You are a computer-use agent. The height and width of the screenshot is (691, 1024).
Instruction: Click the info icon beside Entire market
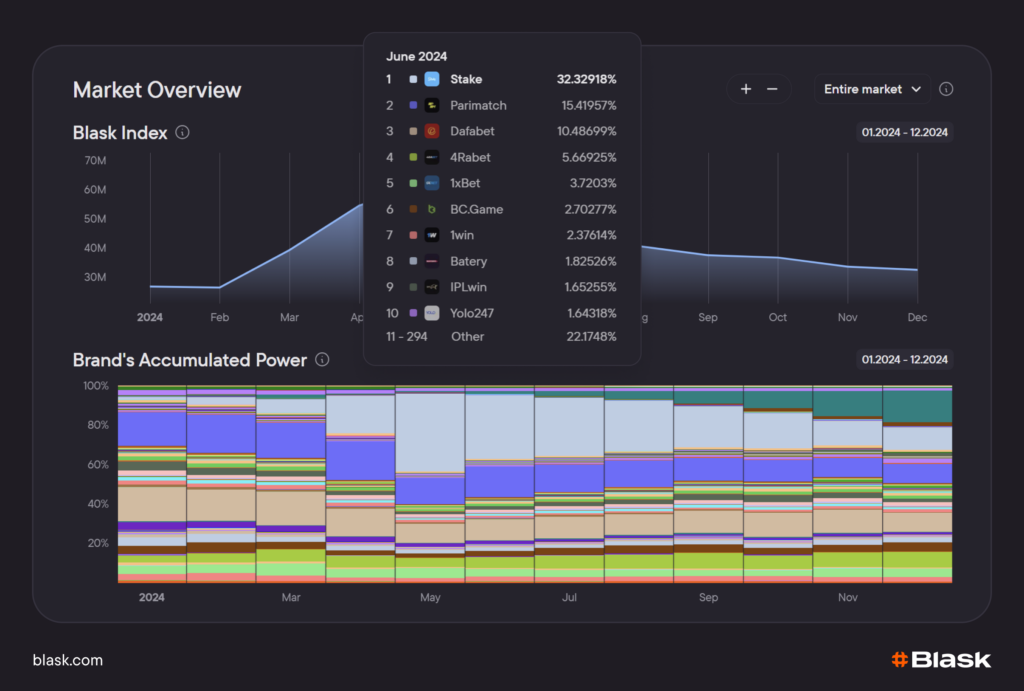coord(946,89)
